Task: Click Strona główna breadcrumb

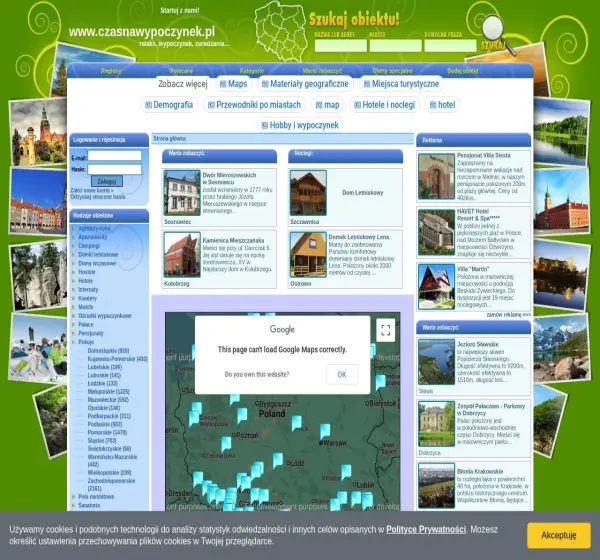Action: click(x=170, y=139)
